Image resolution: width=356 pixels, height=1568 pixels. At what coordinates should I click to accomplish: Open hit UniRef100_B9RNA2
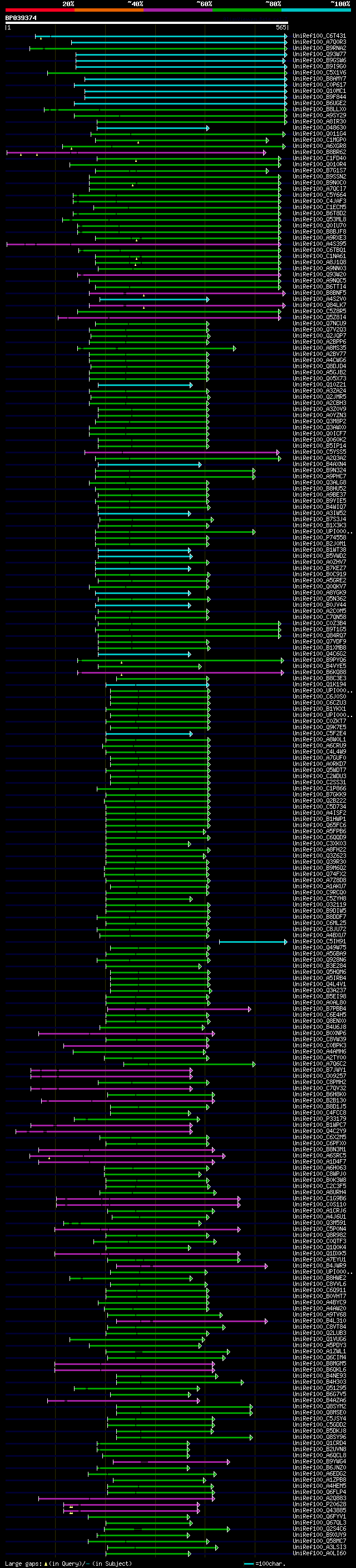click(x=319, y=48)
